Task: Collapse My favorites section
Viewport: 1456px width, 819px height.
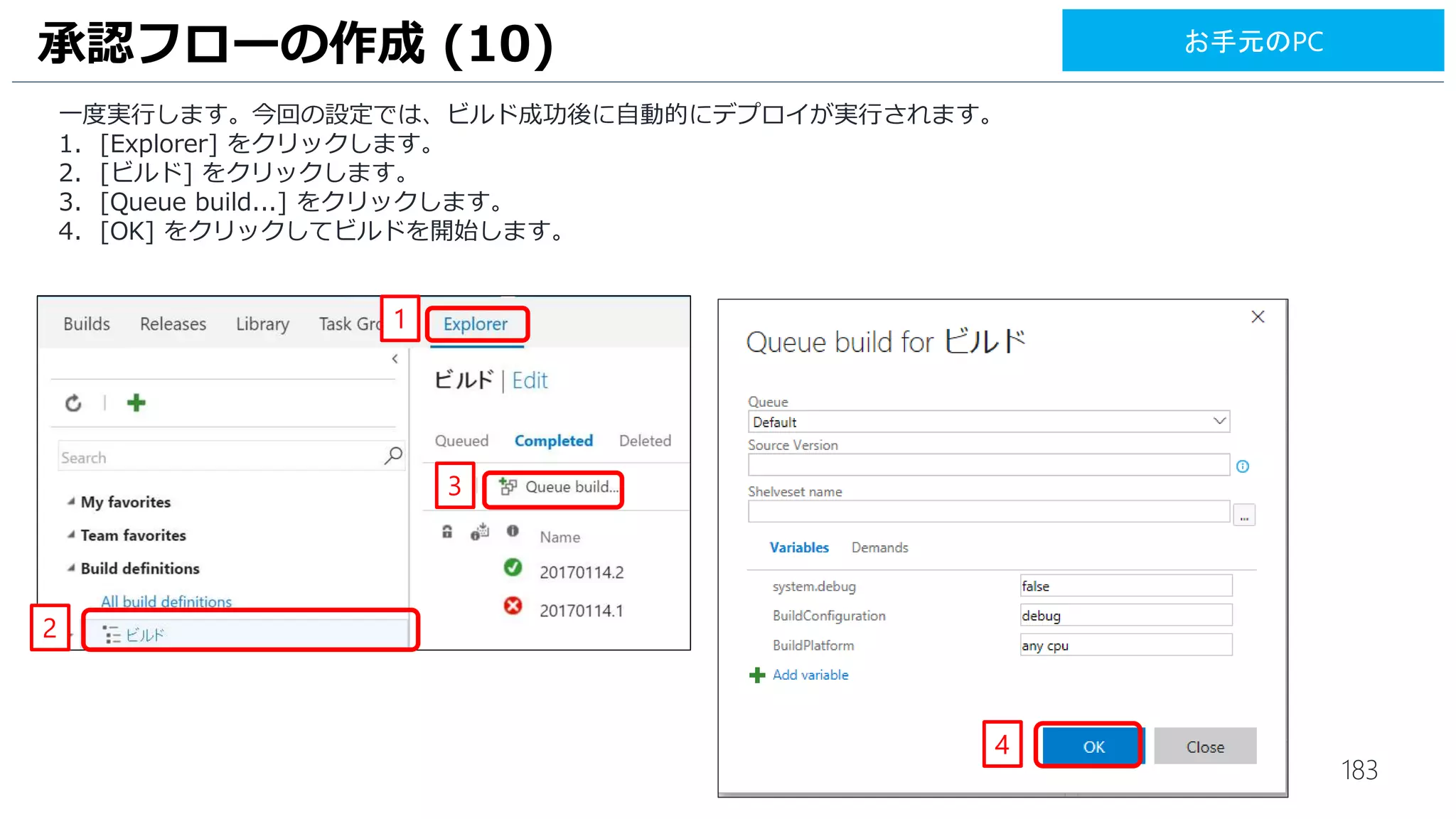Action: (71, 502)
